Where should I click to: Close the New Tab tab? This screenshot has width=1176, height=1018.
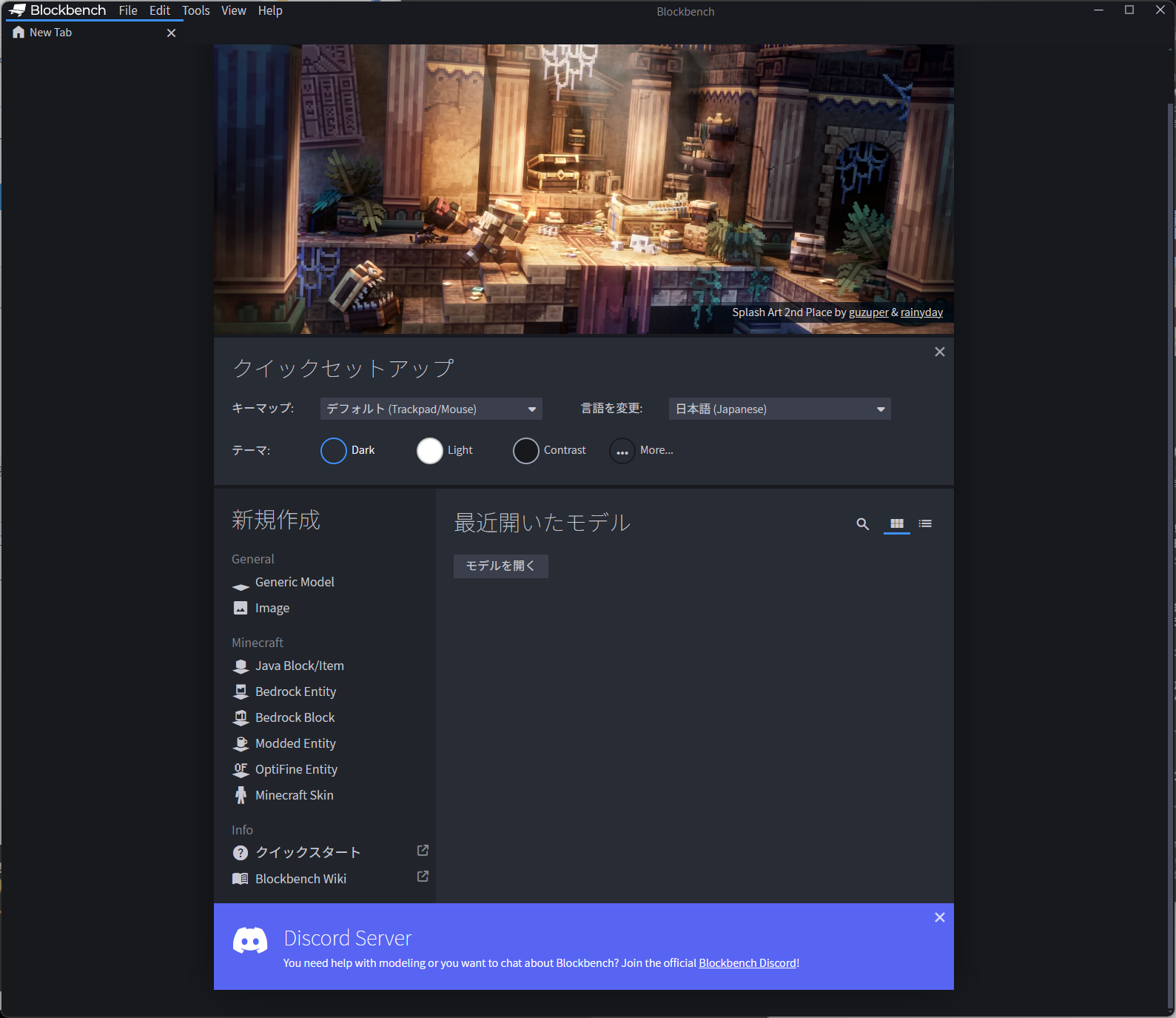click(x=172, y=33)
